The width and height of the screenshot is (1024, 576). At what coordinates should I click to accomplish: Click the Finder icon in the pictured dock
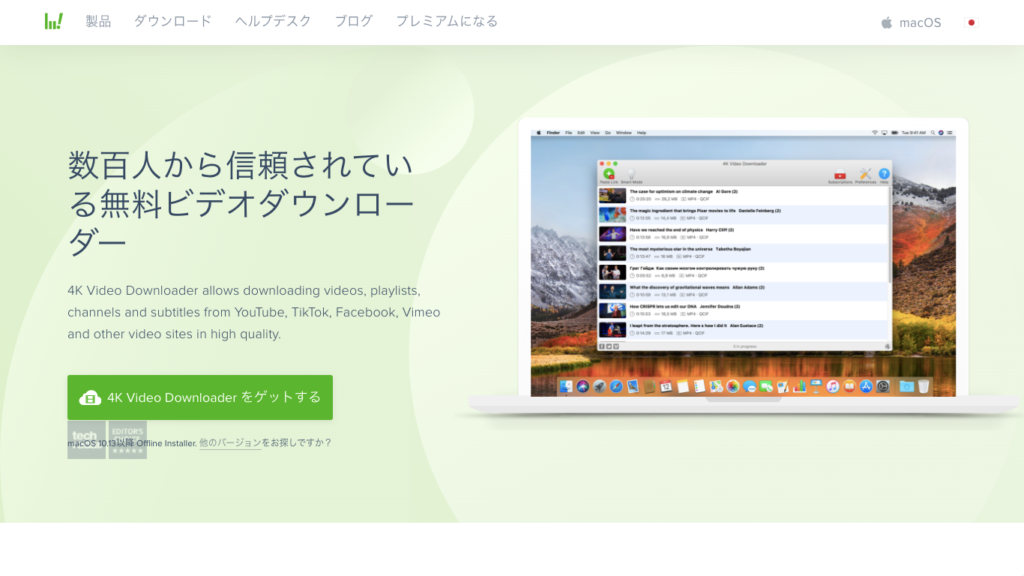tap(566, 387)
